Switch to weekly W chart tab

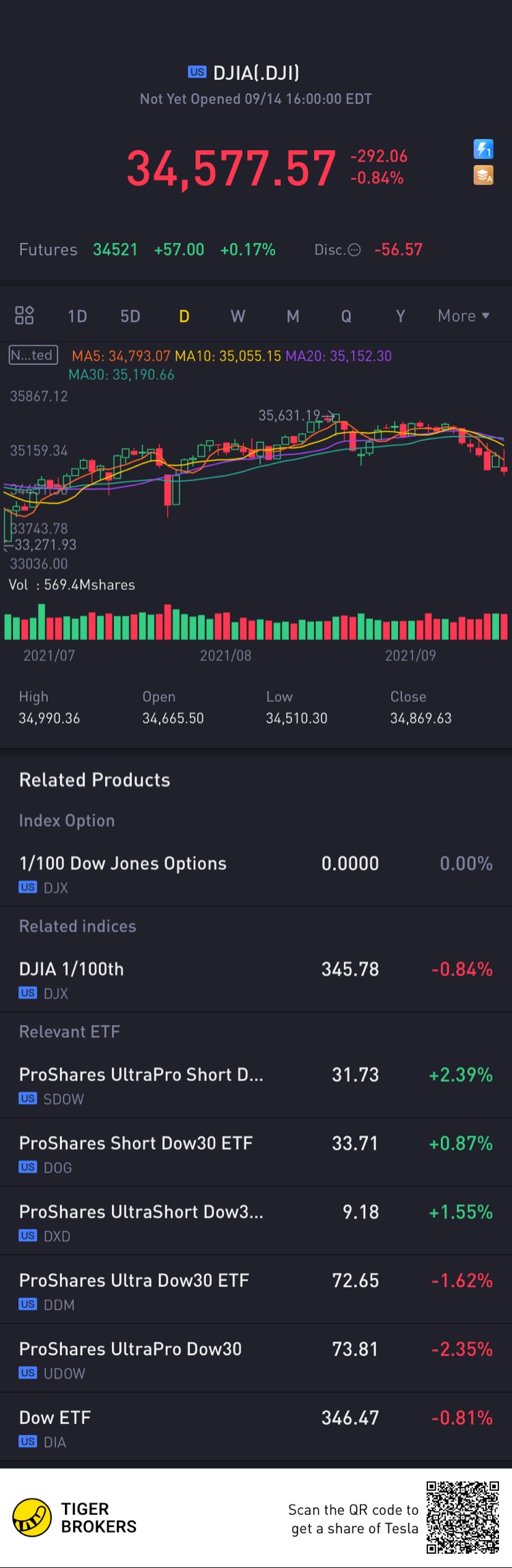coord(238,316)
